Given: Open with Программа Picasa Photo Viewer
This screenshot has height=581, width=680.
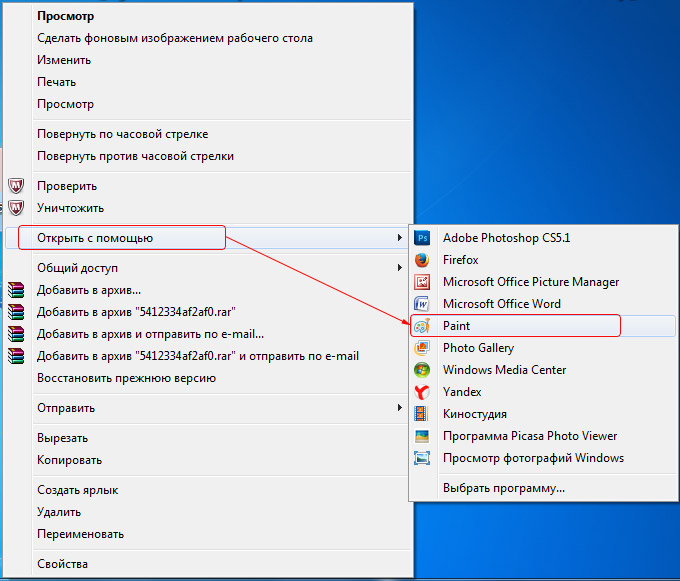Looking at the screenshot, I should (530, 436).
